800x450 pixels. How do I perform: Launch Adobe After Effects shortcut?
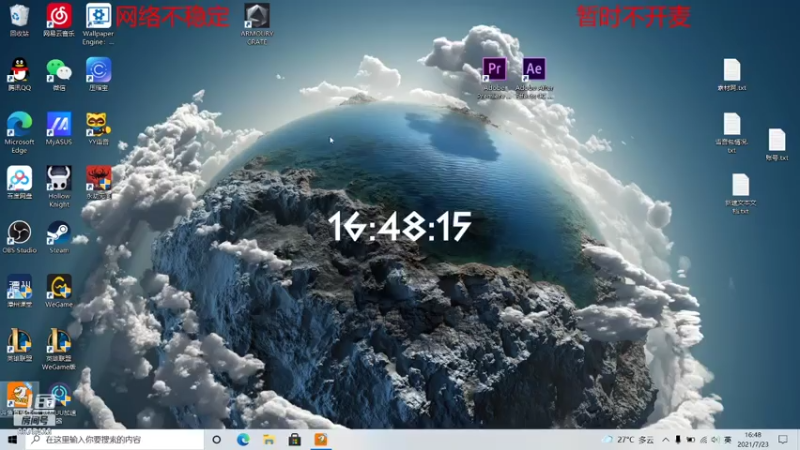coord(534,78)
